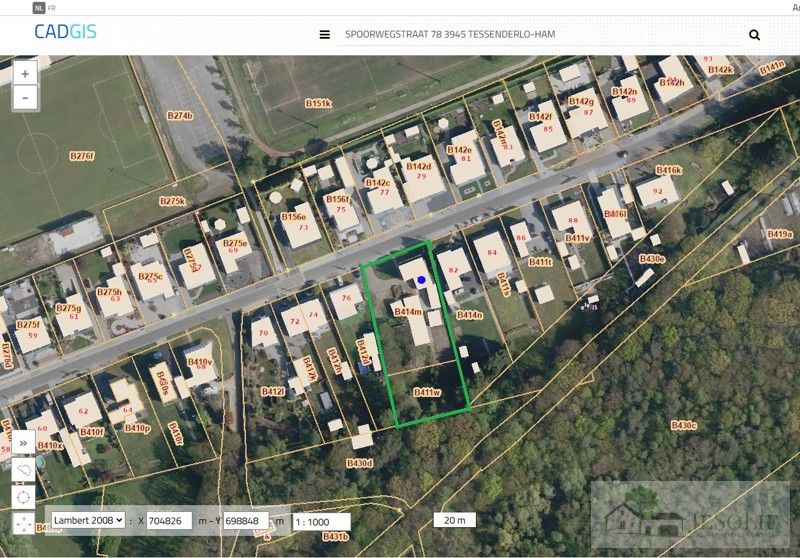800x558 pixels.
Task: Focus the address search field
Action: (x=538, y=35)
